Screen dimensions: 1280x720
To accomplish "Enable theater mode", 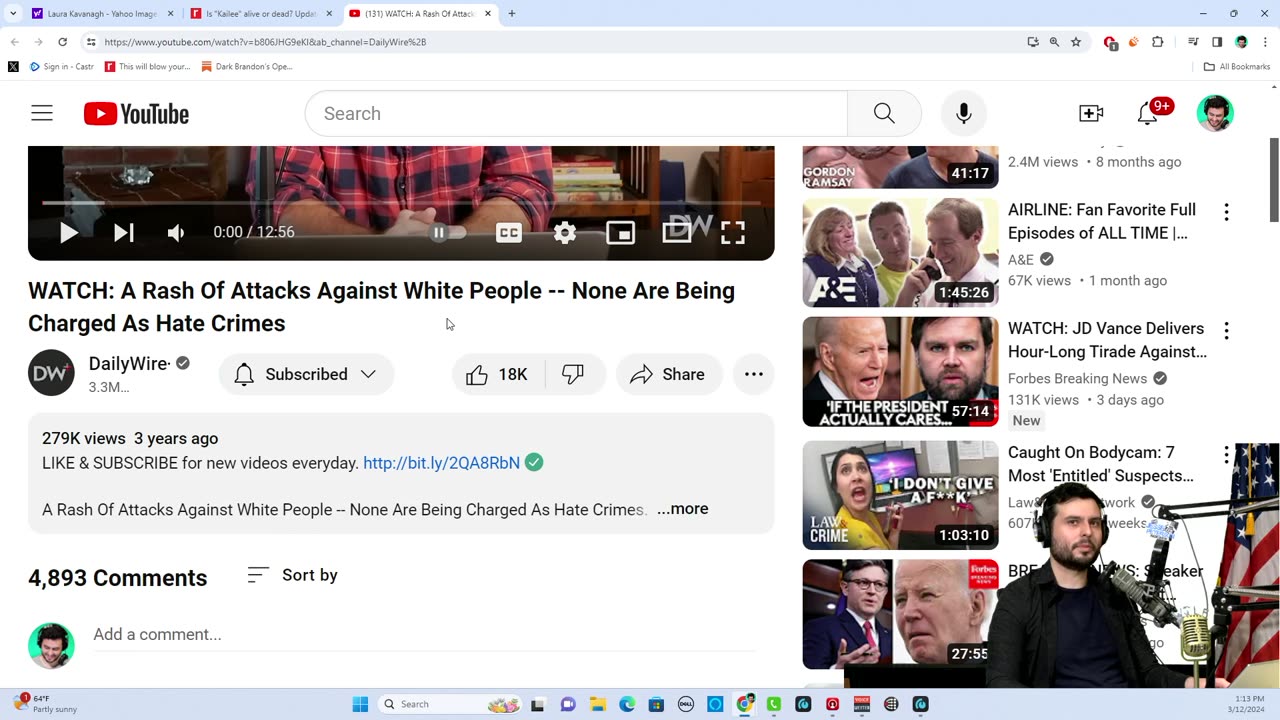I will [677, 233].
